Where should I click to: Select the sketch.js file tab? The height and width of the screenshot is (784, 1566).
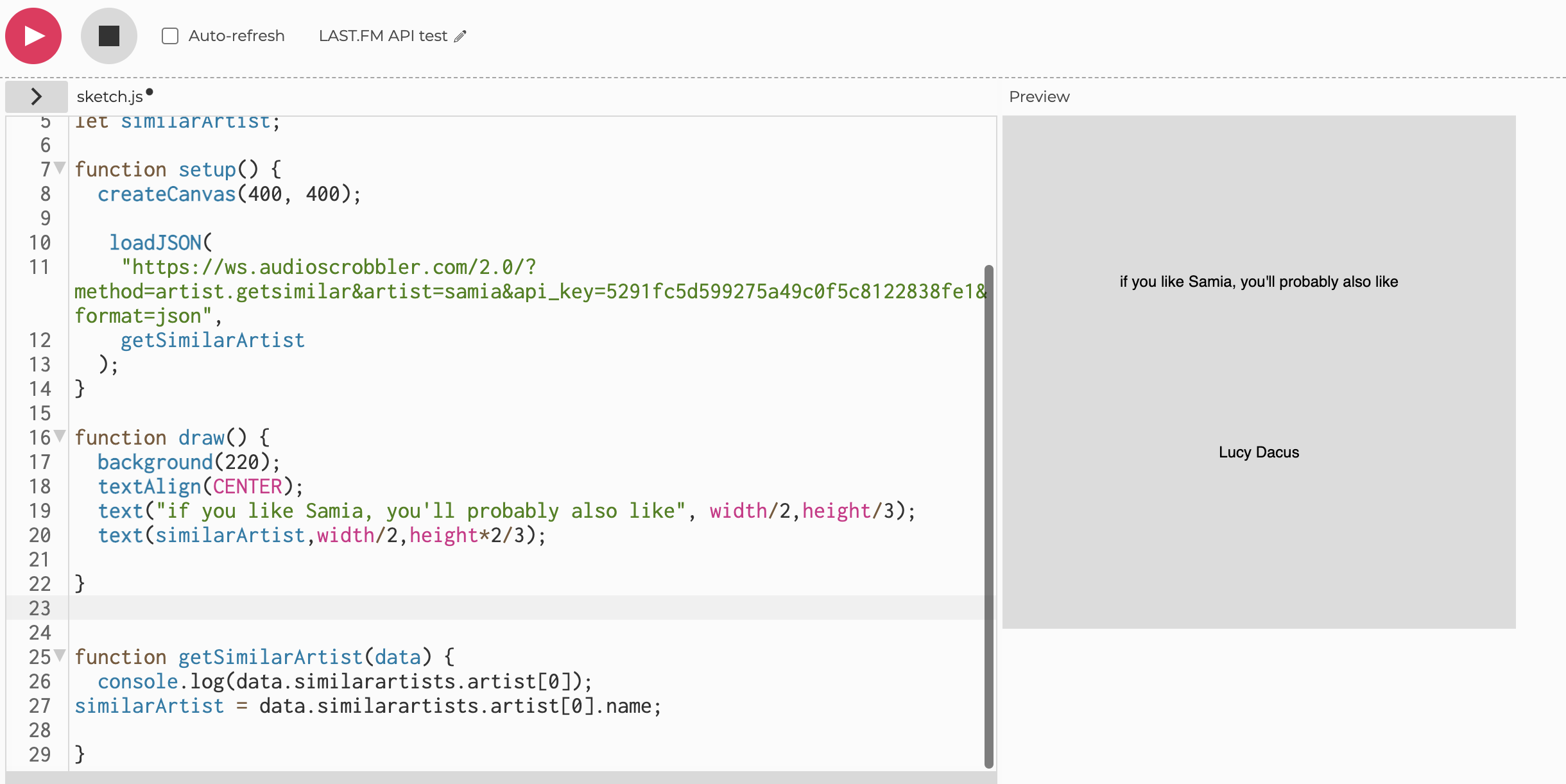[x=110, y=97]
